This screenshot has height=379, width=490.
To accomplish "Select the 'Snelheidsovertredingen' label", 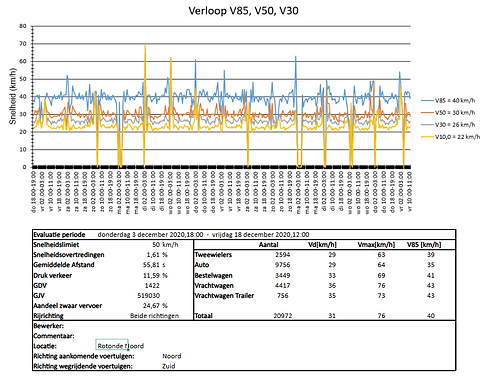I will point(69,255).
